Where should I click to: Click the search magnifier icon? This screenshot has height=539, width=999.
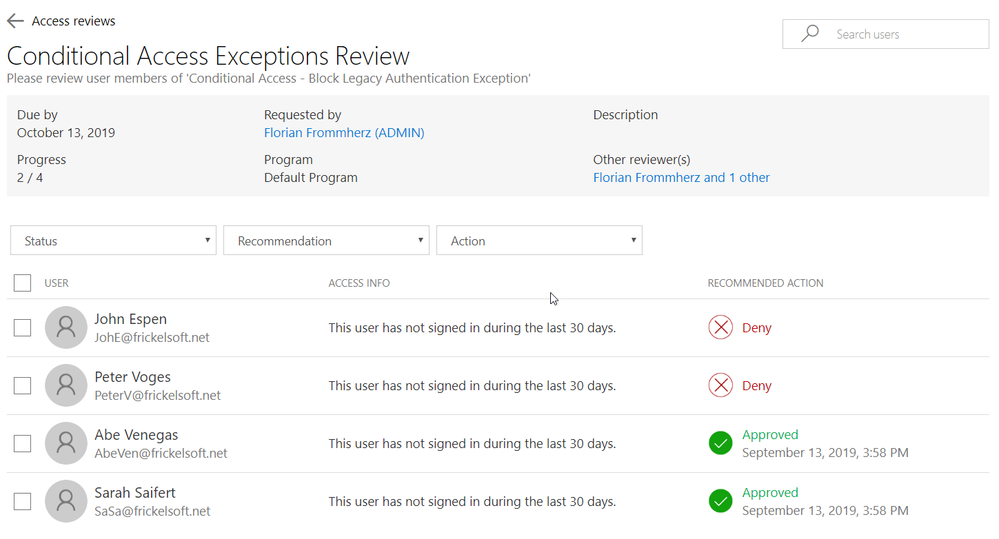810,34
